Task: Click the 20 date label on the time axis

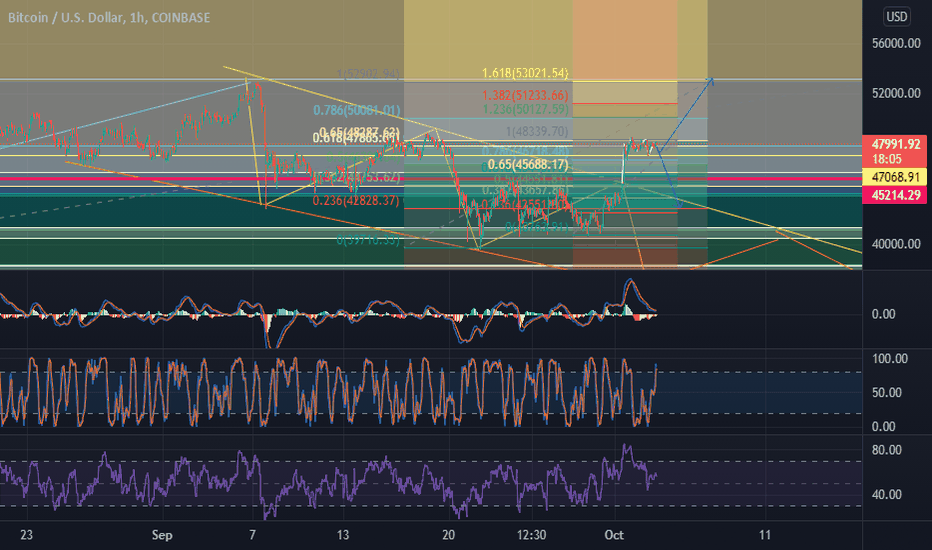Action: pos(448,535)
